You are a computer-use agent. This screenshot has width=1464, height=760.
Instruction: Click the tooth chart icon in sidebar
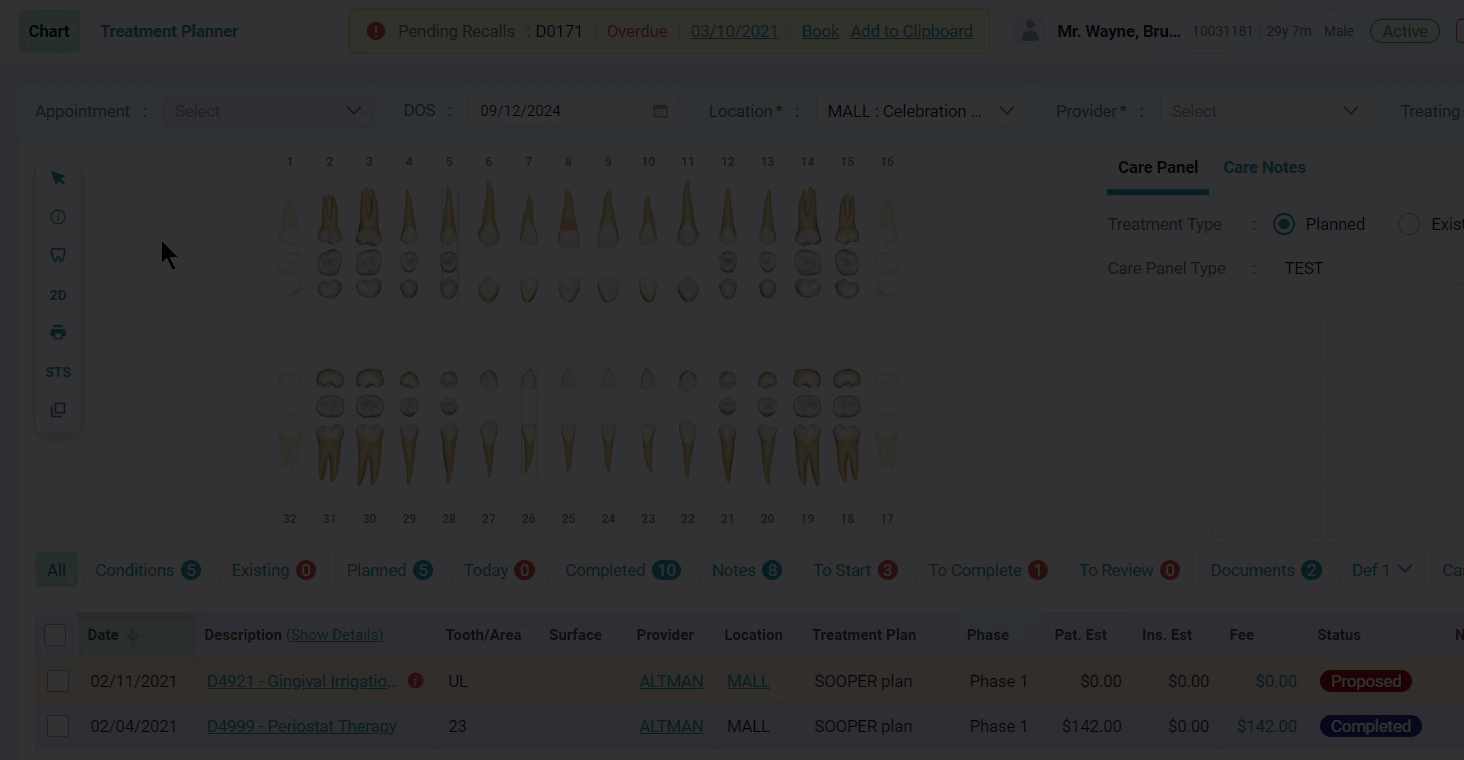coord(57,255)
